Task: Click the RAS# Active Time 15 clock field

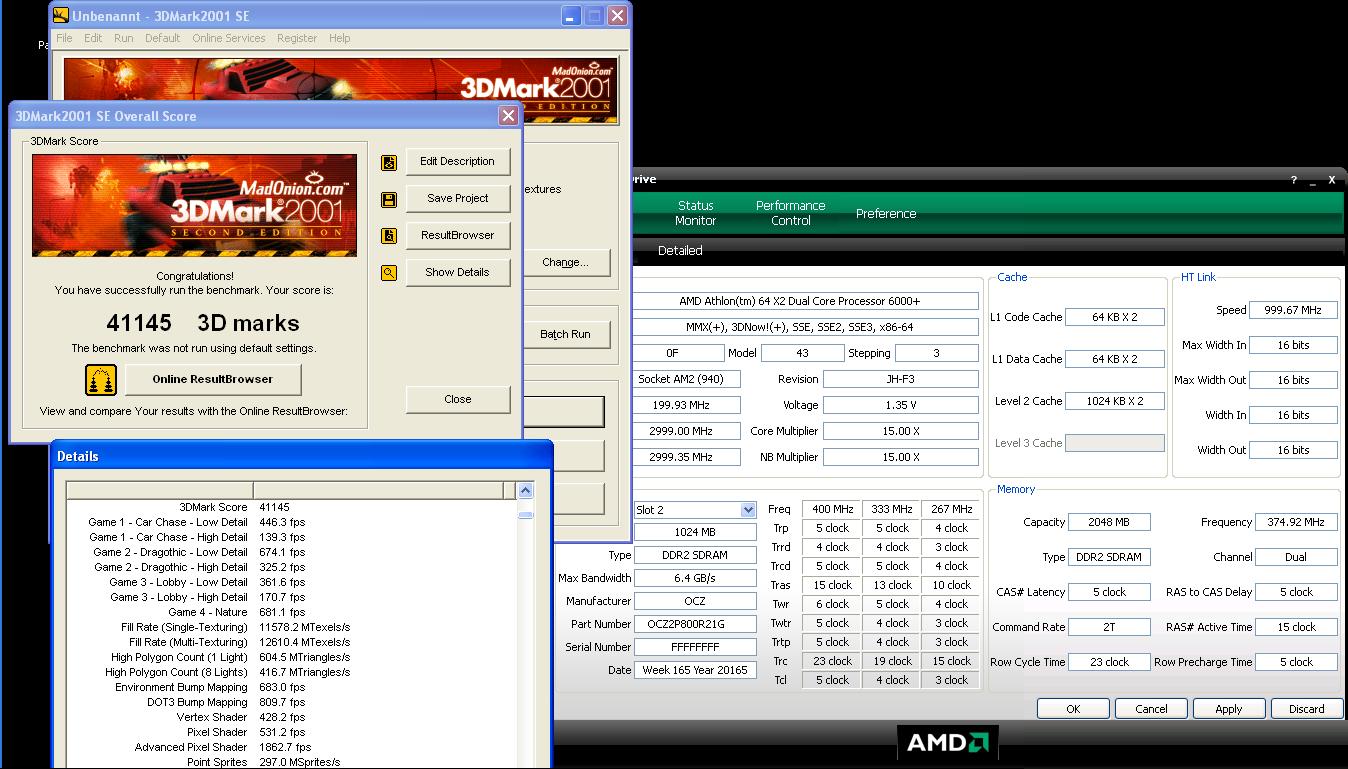Action: (1296, 627)
